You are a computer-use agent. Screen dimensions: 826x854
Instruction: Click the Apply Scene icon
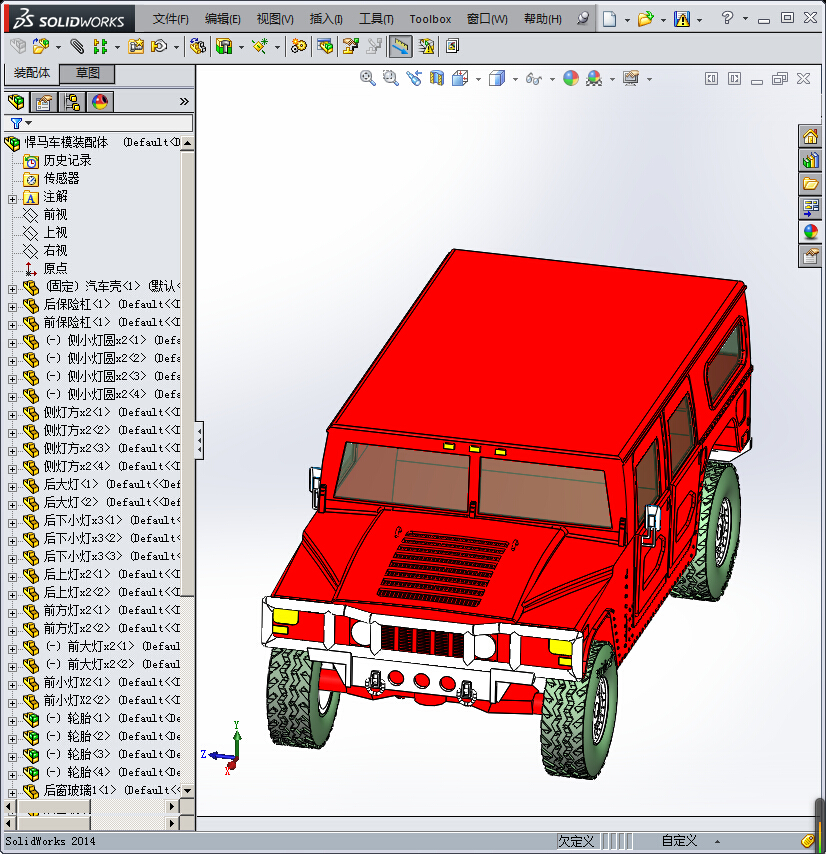click(594, 78)
